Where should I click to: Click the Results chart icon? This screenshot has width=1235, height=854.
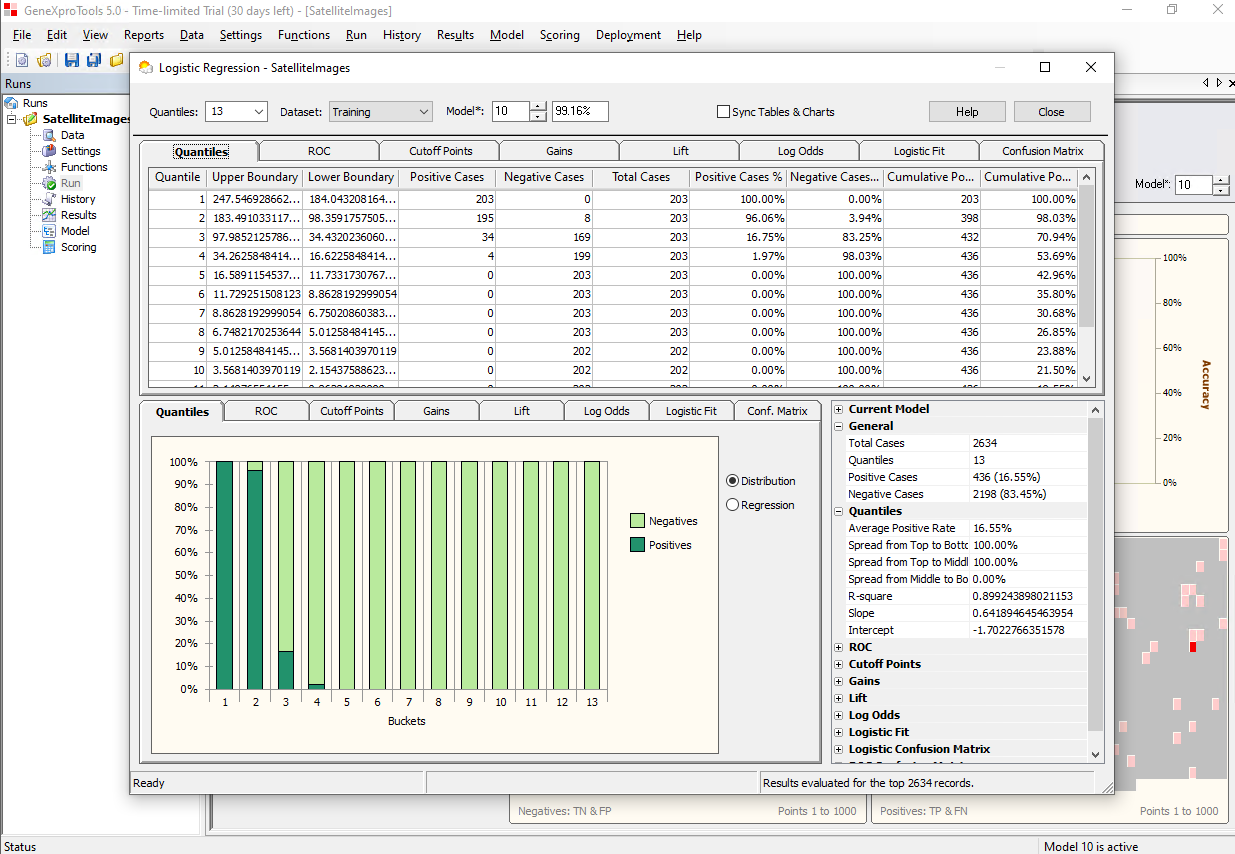point(48,215)
